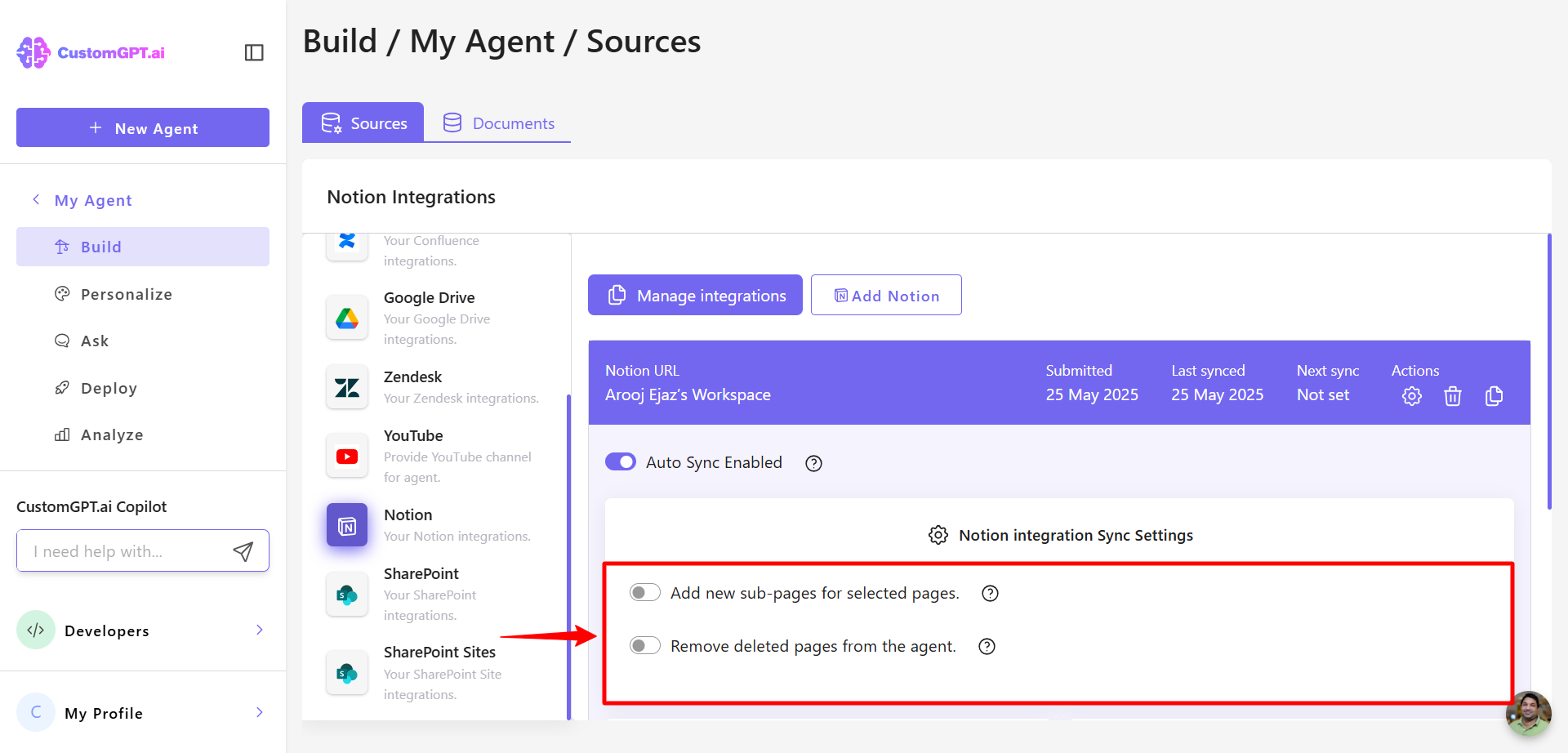The height and width of the screenshot is (753, 1568).
Task: Switch to the Sources tab
Action: (363, 123)
